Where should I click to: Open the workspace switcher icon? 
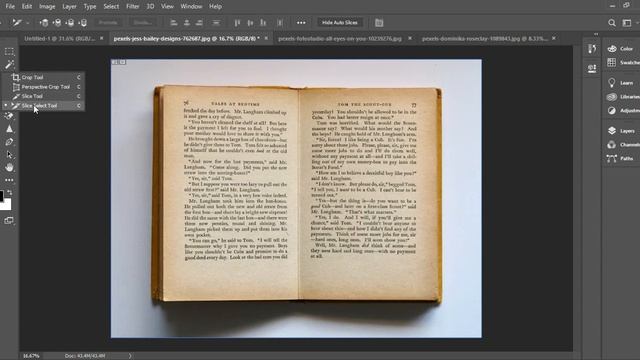[627, 23]
